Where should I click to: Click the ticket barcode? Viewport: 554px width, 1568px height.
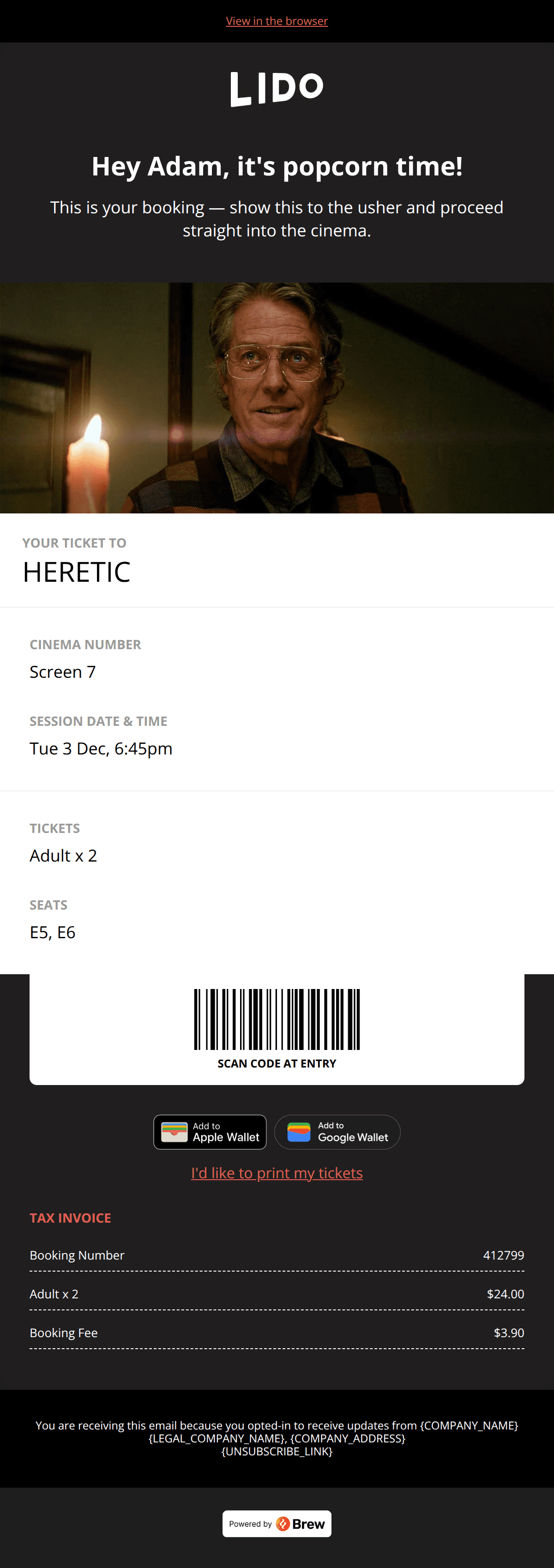[277, 1019]
